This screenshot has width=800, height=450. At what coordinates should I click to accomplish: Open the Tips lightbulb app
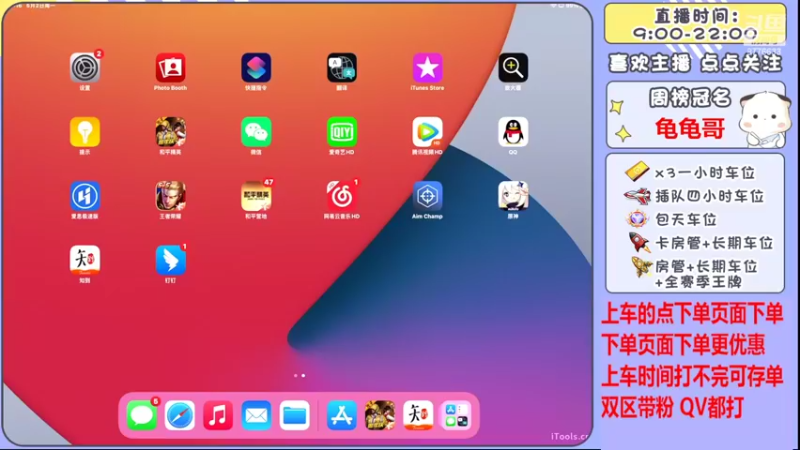(85, 132)
